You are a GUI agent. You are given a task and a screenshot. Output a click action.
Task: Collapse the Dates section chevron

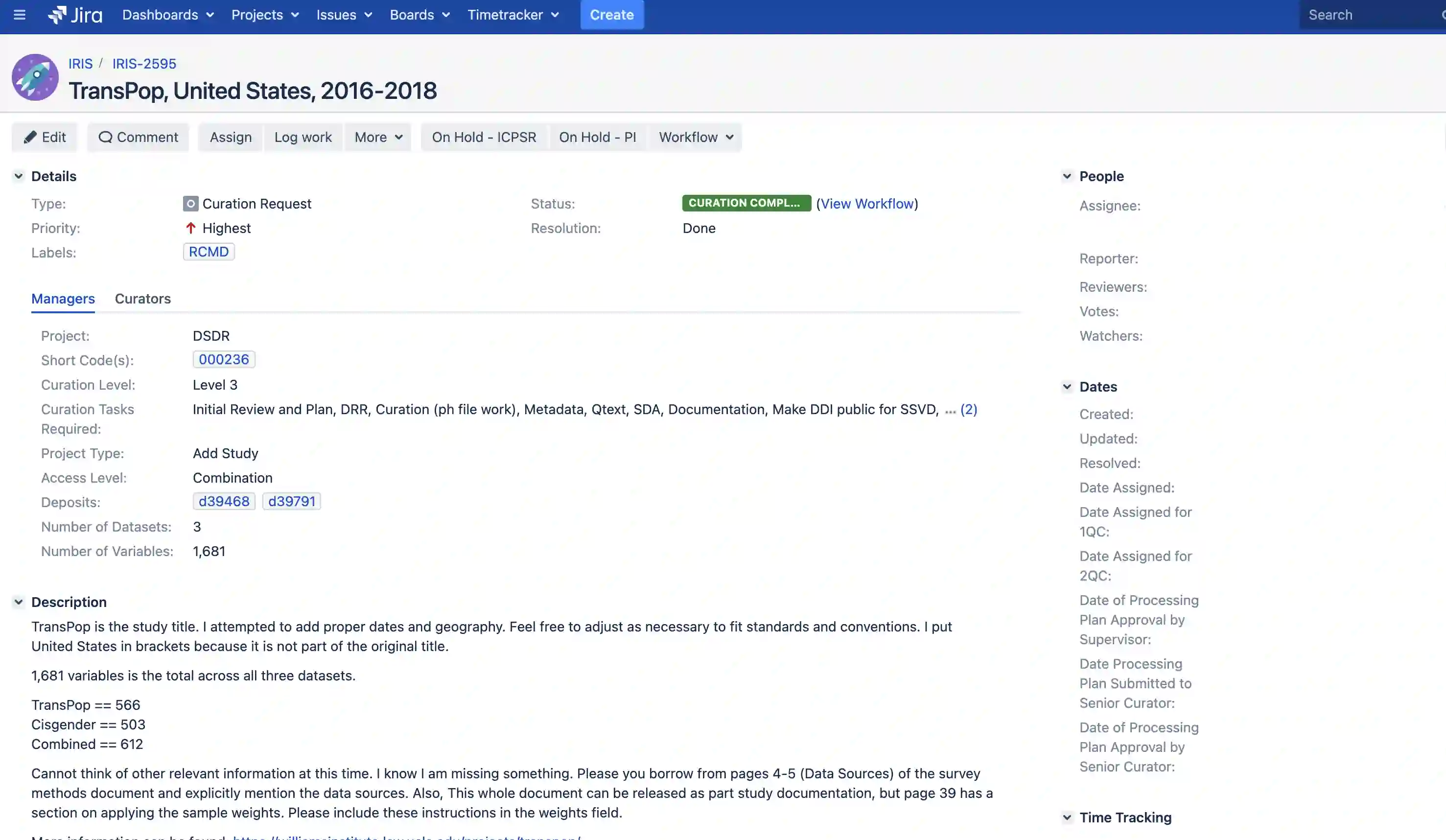[x=1067, y=387]
